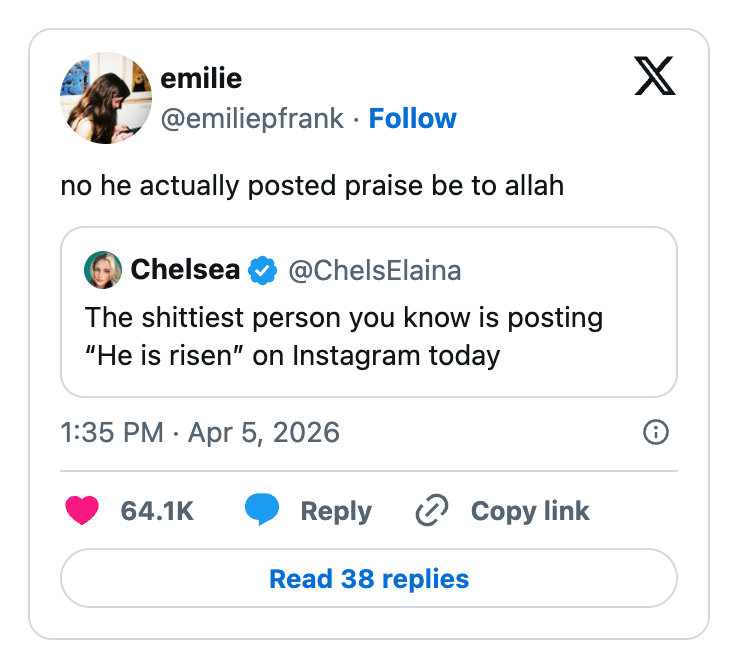The height and width of the screenshot is (654, 734).
Task: Like the tweet with the heart icon
Action: (82, 511)
